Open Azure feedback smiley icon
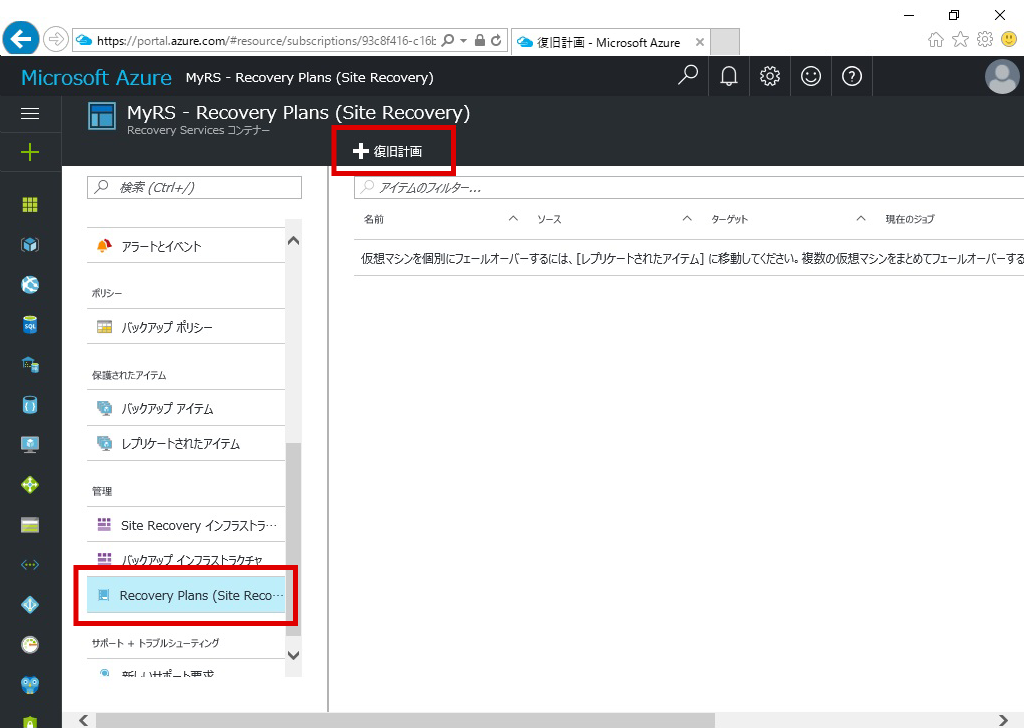Image resolution: width=1024 pixels, height=728 pixels. (x=810, y=76)
